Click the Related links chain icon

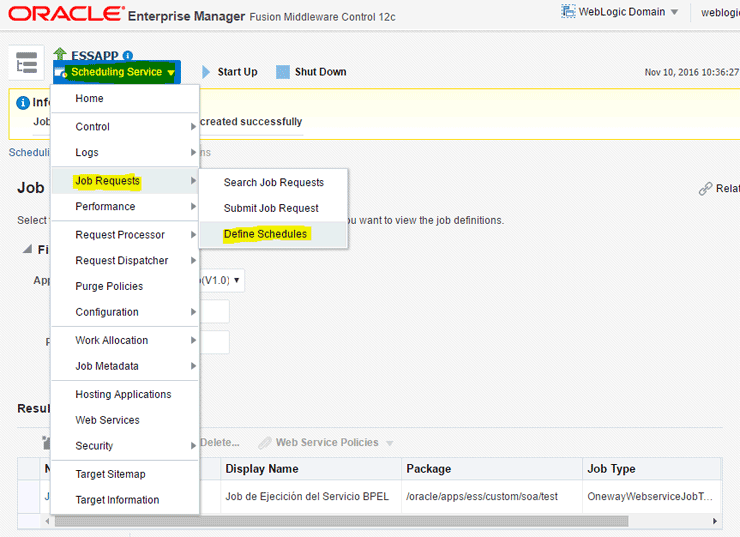point(706,189)
